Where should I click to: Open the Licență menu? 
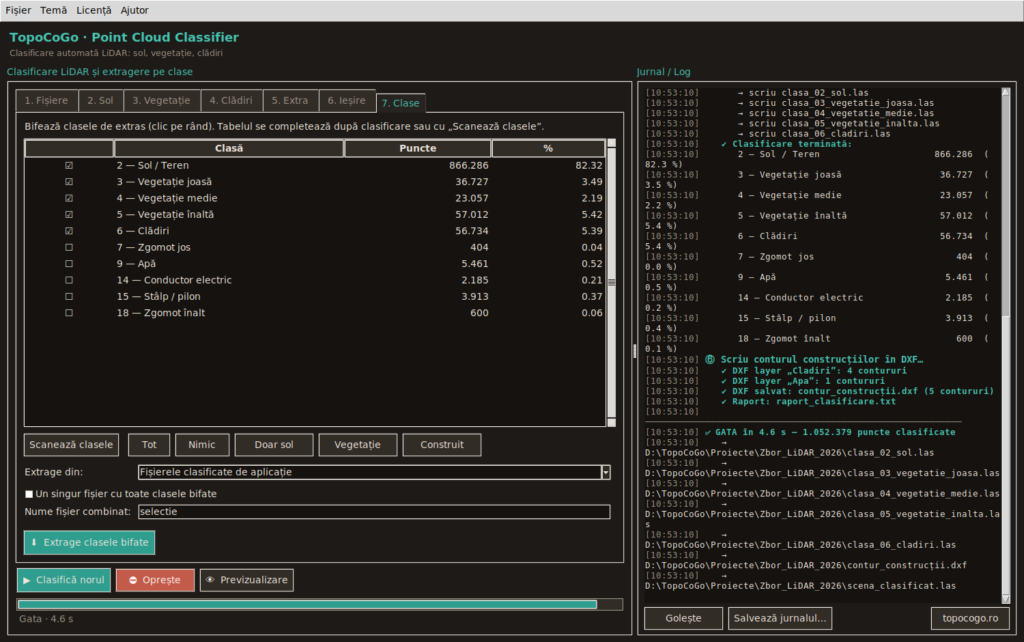click(93, 10)
